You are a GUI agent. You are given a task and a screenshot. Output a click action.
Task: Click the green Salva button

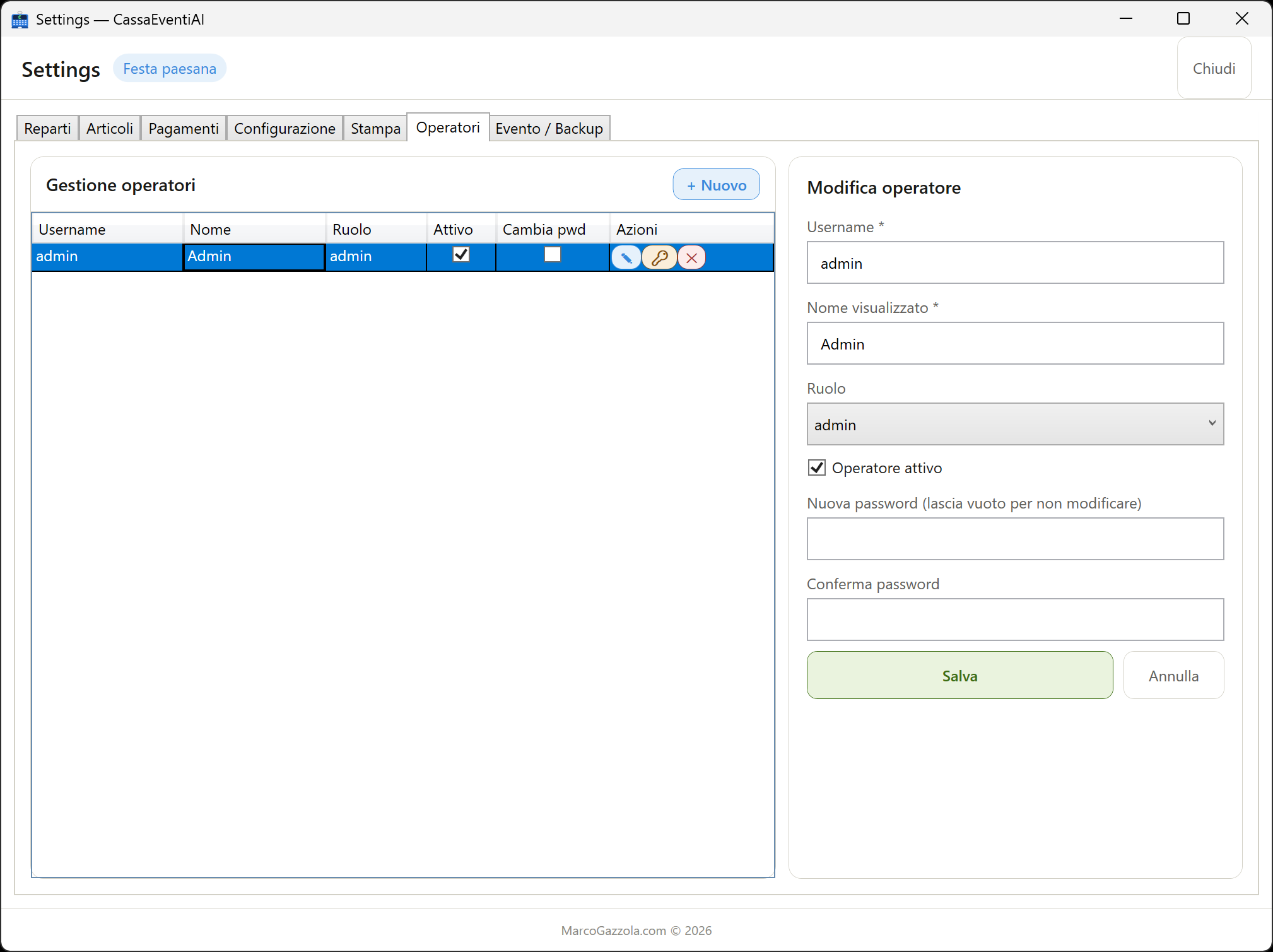tap(959, 675)
